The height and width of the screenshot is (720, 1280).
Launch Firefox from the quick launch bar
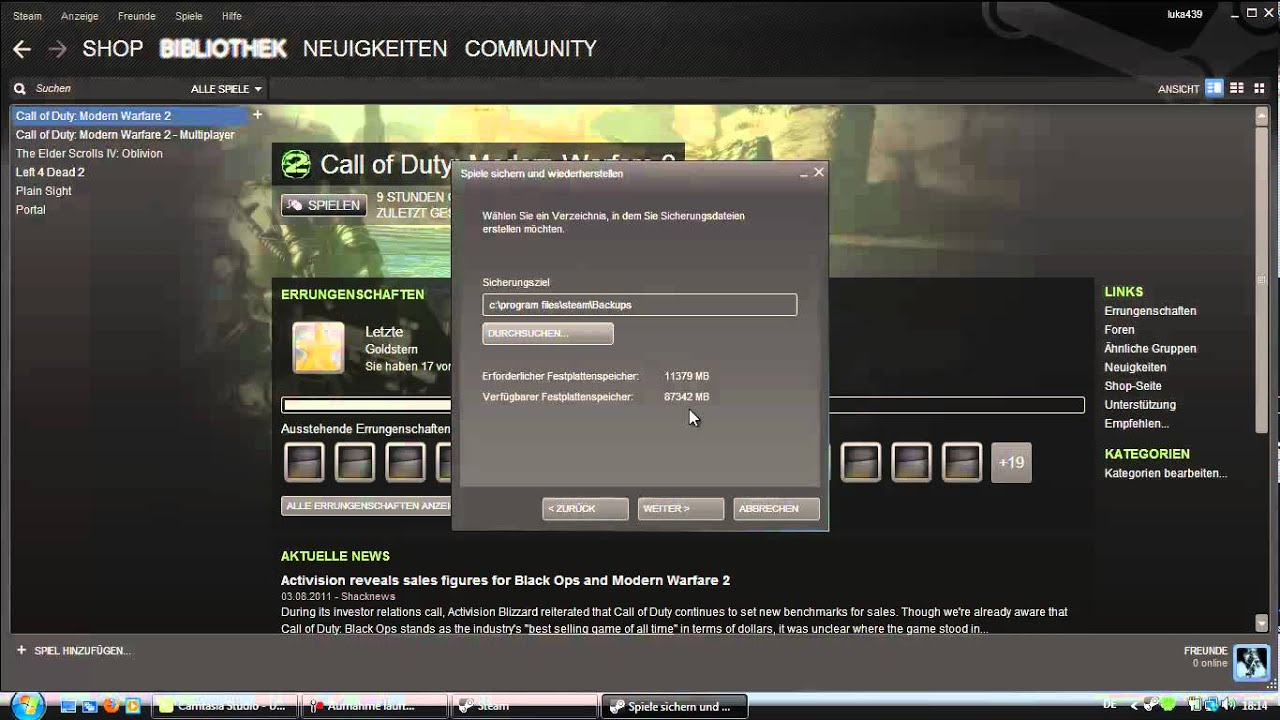[111, 706]
